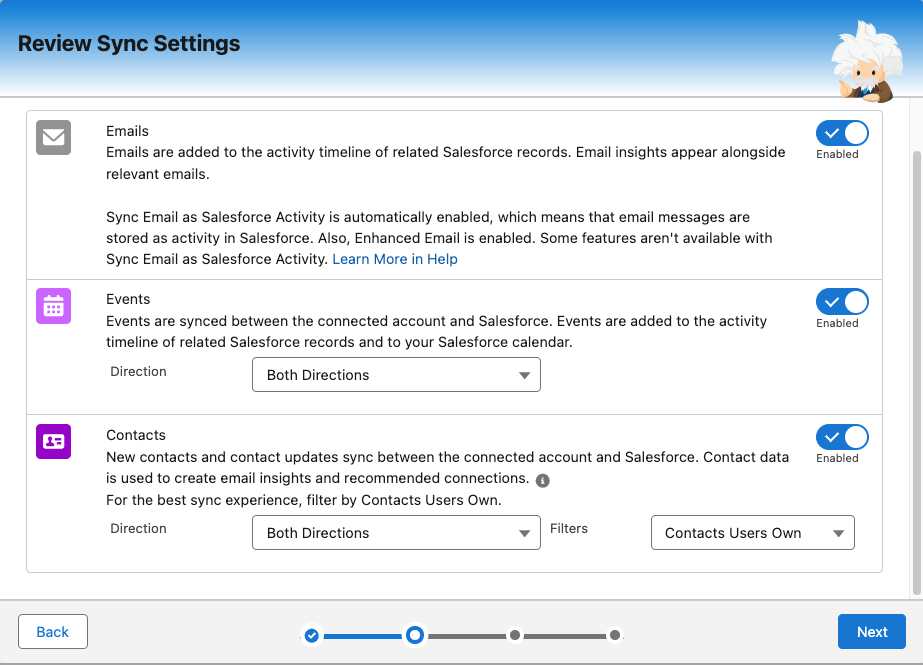Click the Emails section heading

(127, 131)
